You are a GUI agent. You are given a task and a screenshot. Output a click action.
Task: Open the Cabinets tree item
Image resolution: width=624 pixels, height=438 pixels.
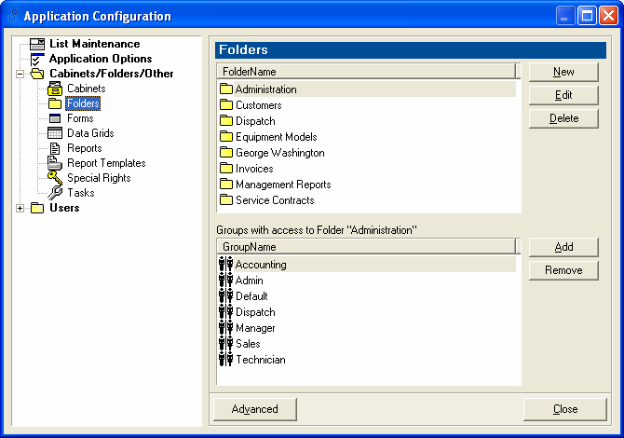coord(86,88)
